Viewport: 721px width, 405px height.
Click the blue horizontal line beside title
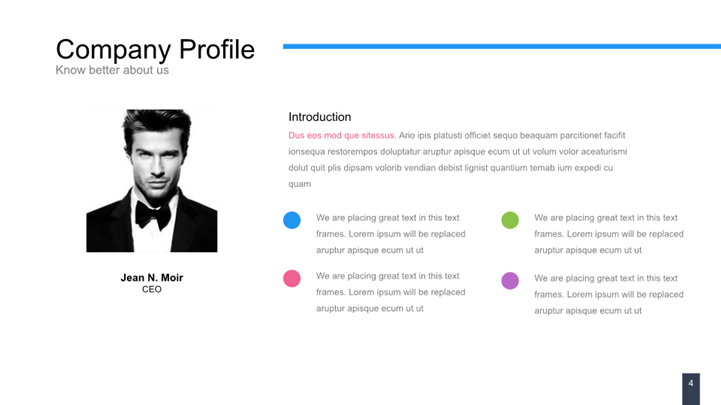coord(501,46)
